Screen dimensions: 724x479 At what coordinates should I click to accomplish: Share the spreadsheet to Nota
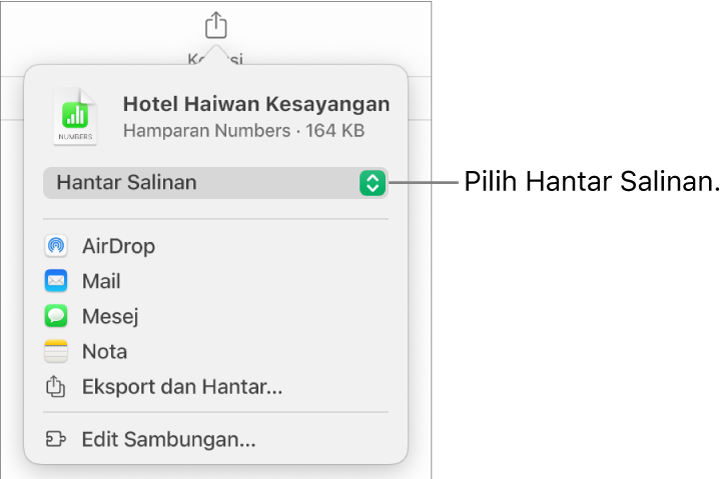104,351
